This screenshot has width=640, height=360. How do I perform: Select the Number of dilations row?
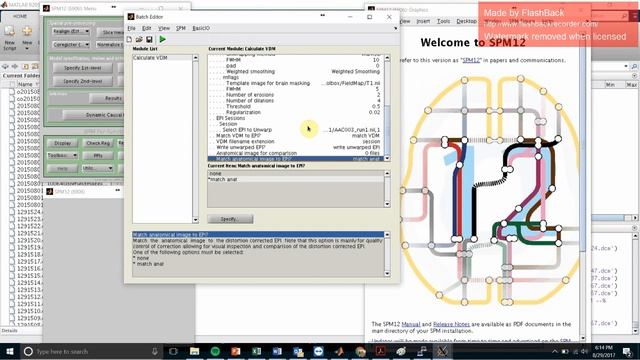[295, 100]
